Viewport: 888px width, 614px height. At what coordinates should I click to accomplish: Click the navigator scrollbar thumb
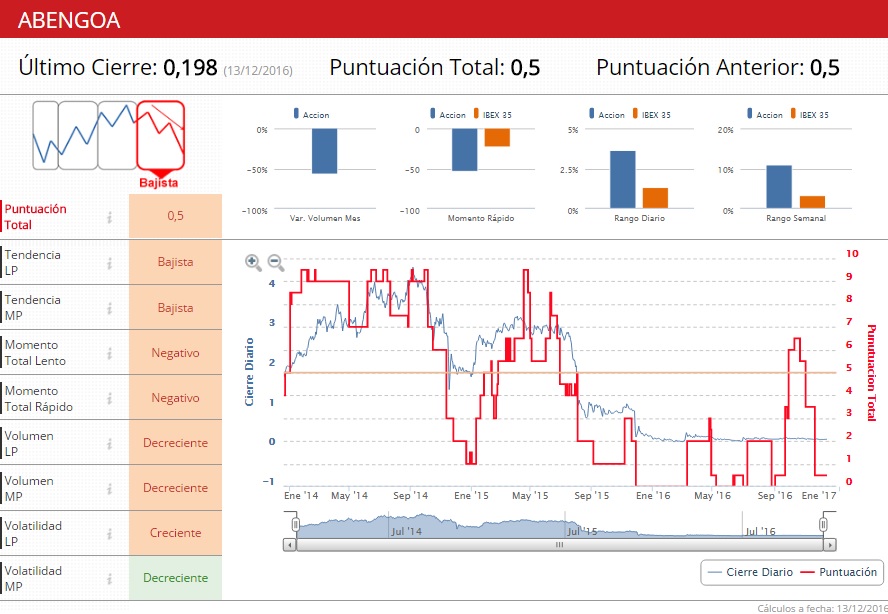click(x=560, y=545)
